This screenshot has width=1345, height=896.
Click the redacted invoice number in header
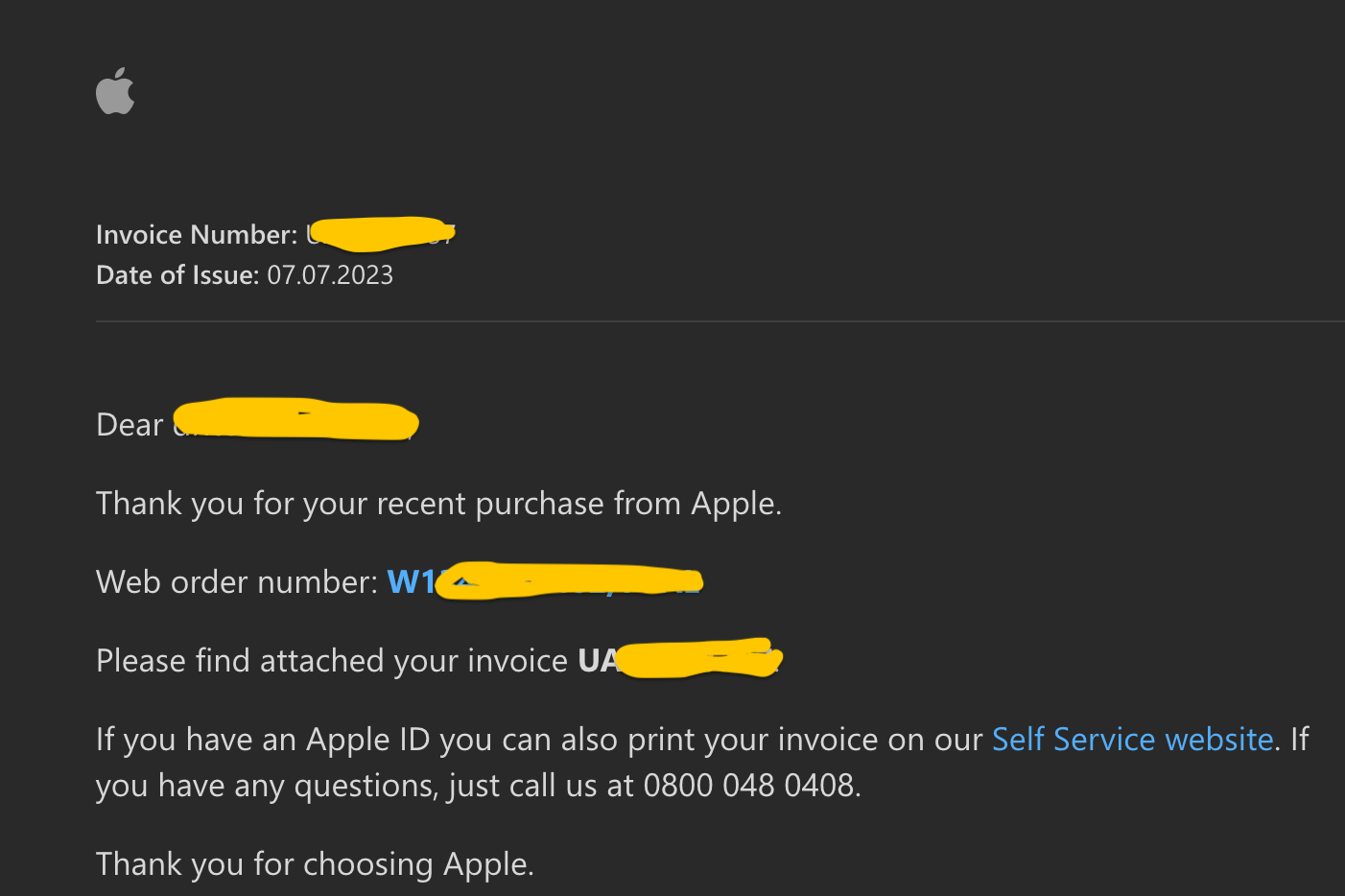[380, 234]
